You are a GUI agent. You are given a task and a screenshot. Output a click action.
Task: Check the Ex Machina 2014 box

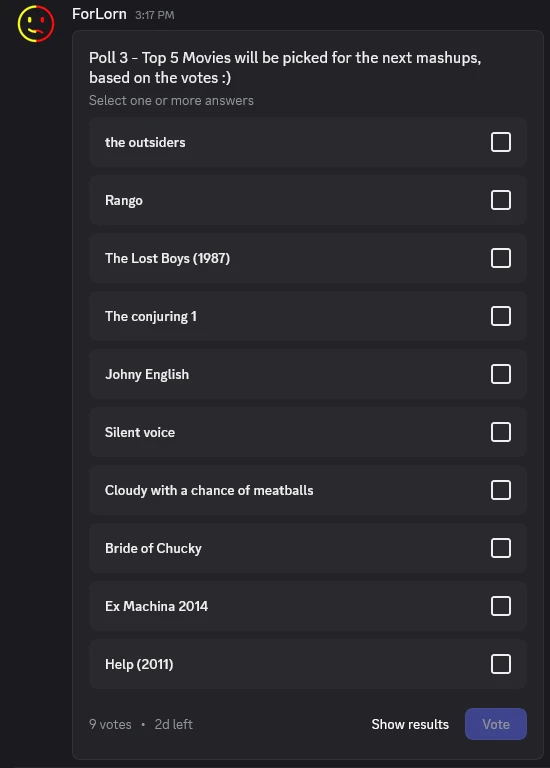(x=501, y=606)
